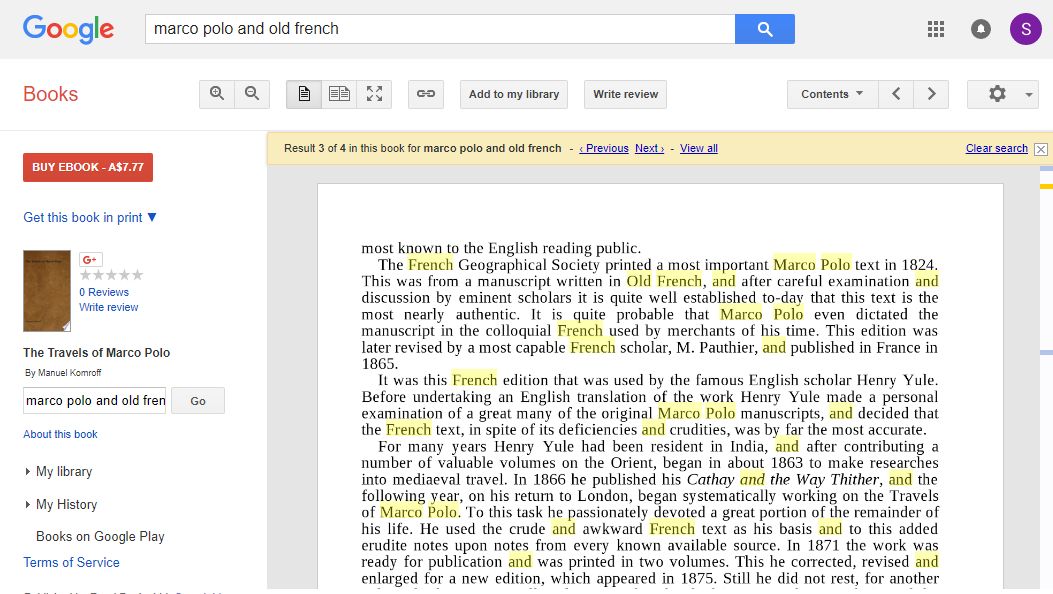Open Contents dropdown
Image resolution: width=1053 pixels, height=594 pixels.
click(832, 94)
